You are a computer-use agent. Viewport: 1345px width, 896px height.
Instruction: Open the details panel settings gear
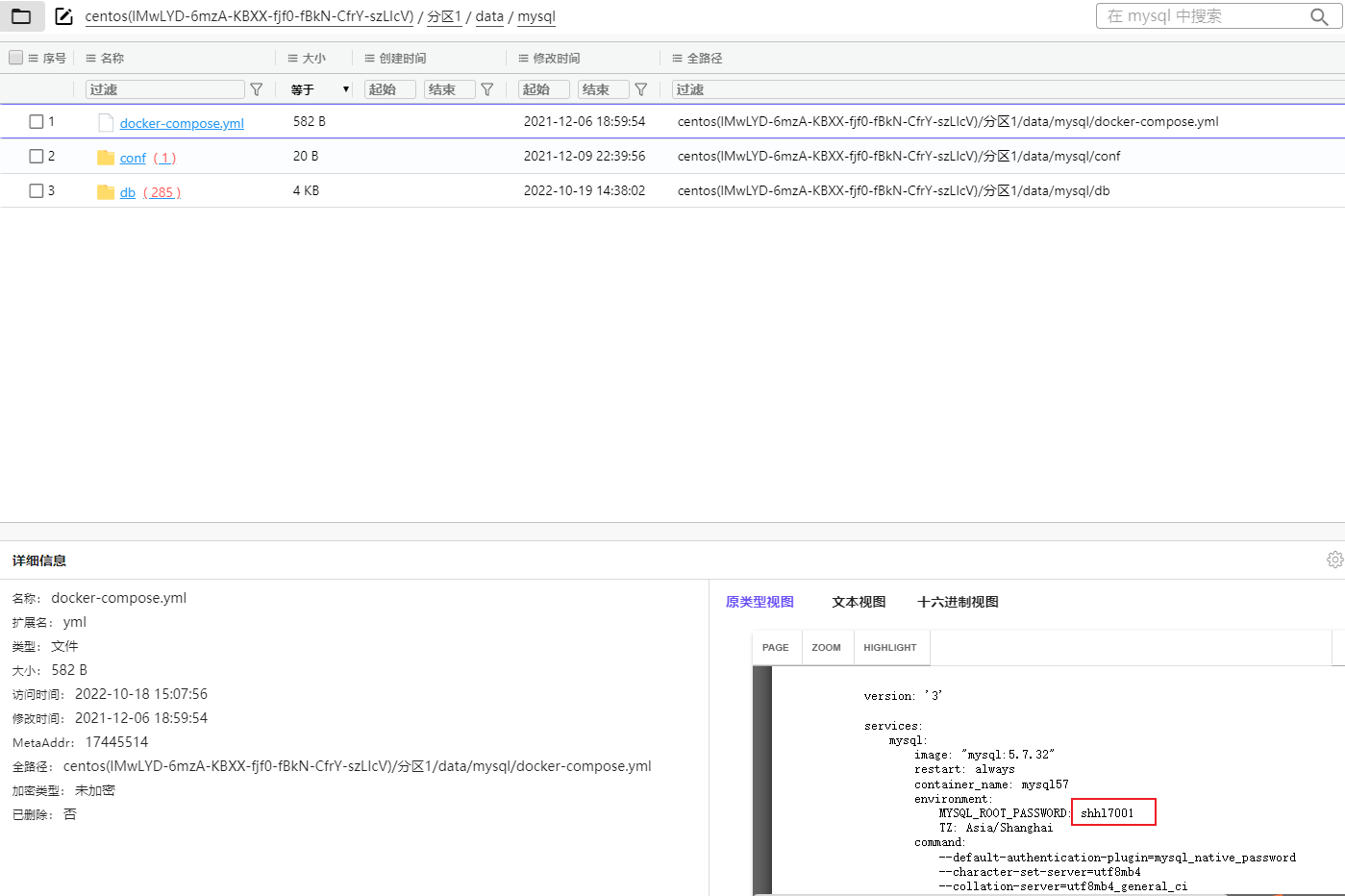coord(1333,560)
